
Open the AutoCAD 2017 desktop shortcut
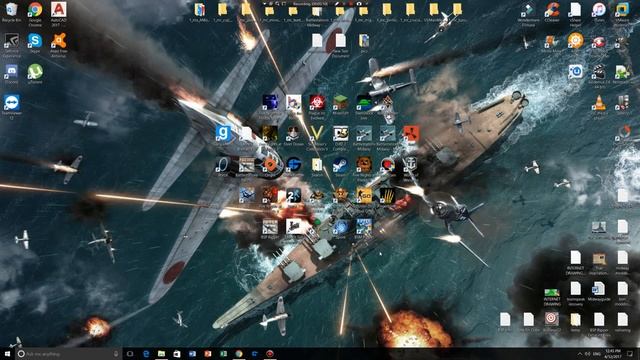point(58,13)
